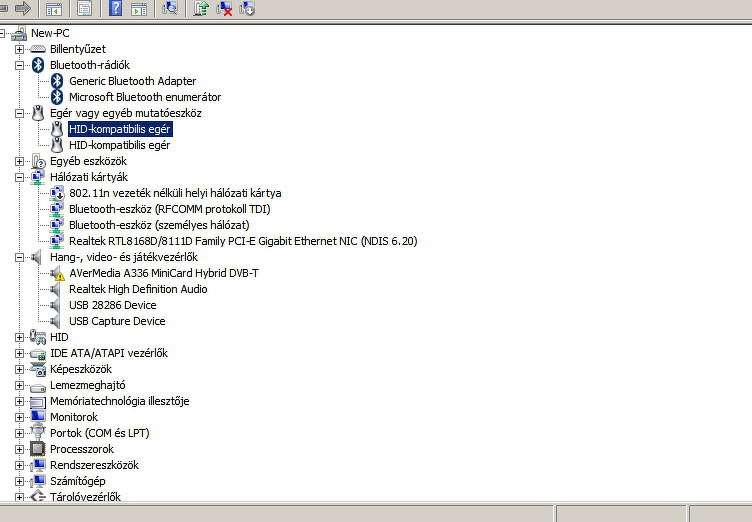Click the New-PC computer icon

[19, 34]
